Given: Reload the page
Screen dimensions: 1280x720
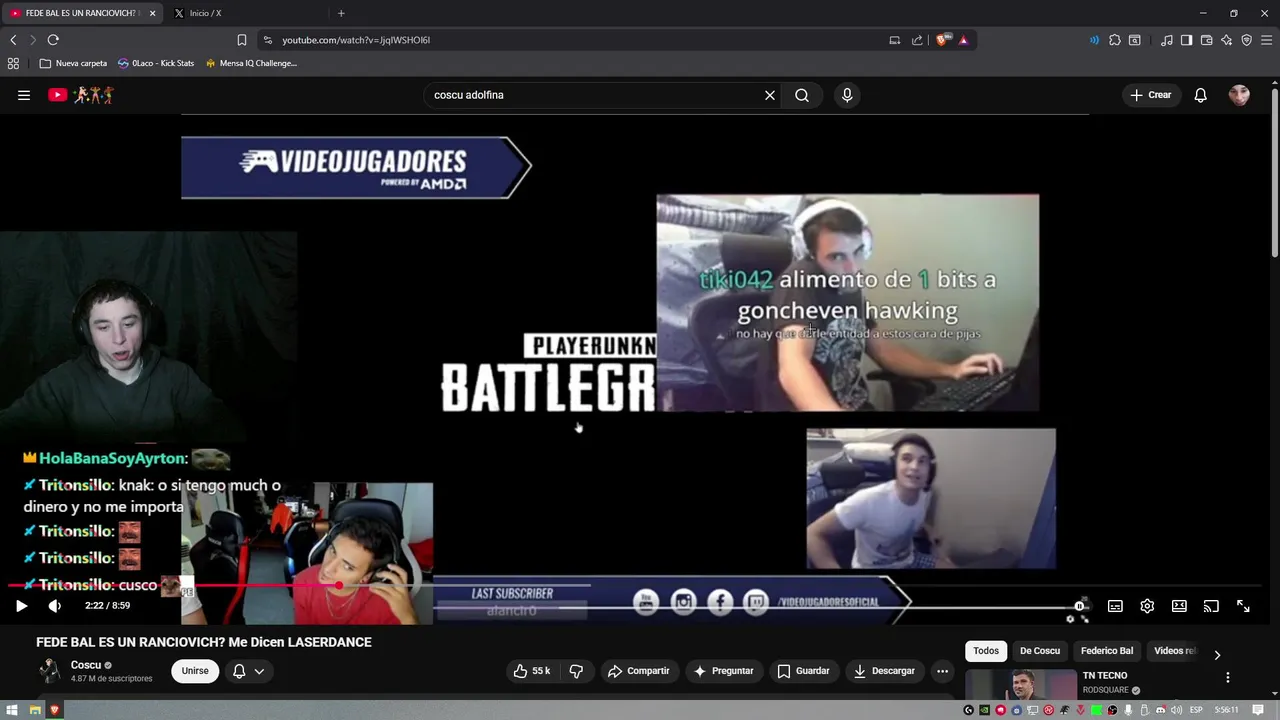Looking at the screenshot, I should pos(53,40).
